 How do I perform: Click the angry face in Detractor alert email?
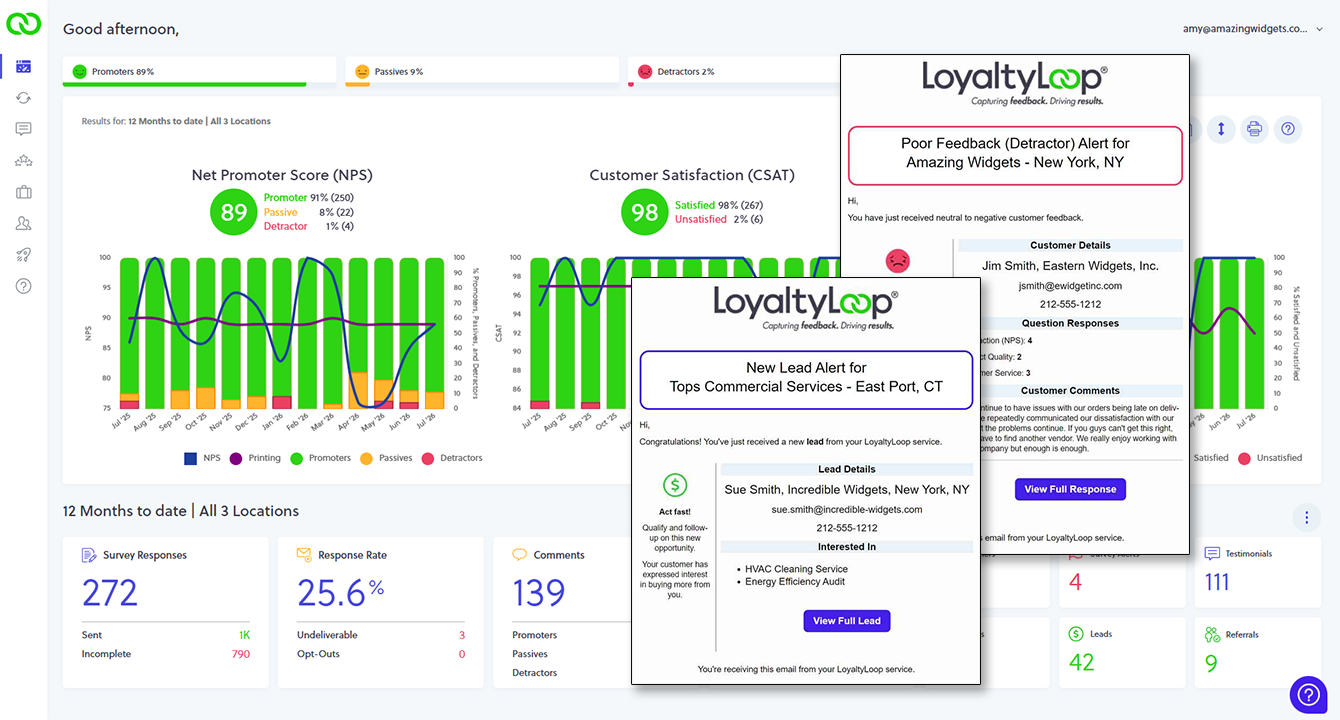(x=898, y=261)
